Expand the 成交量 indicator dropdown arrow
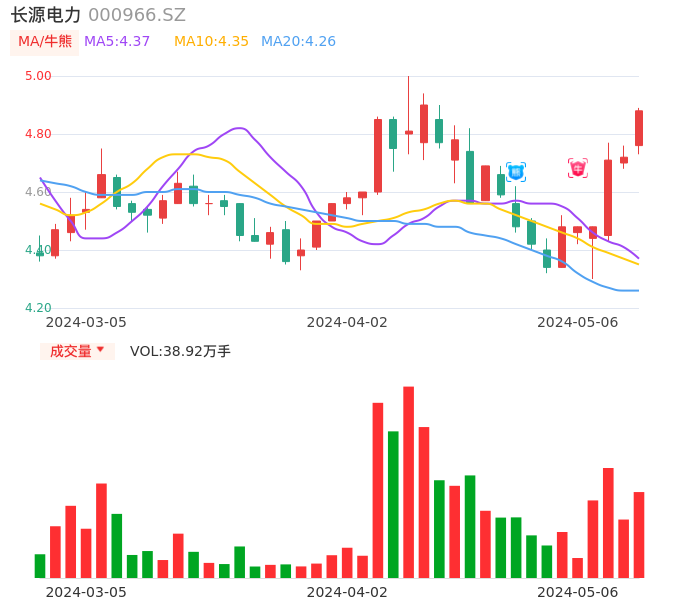Screen dimensions: 686x606 coord(100,350)
